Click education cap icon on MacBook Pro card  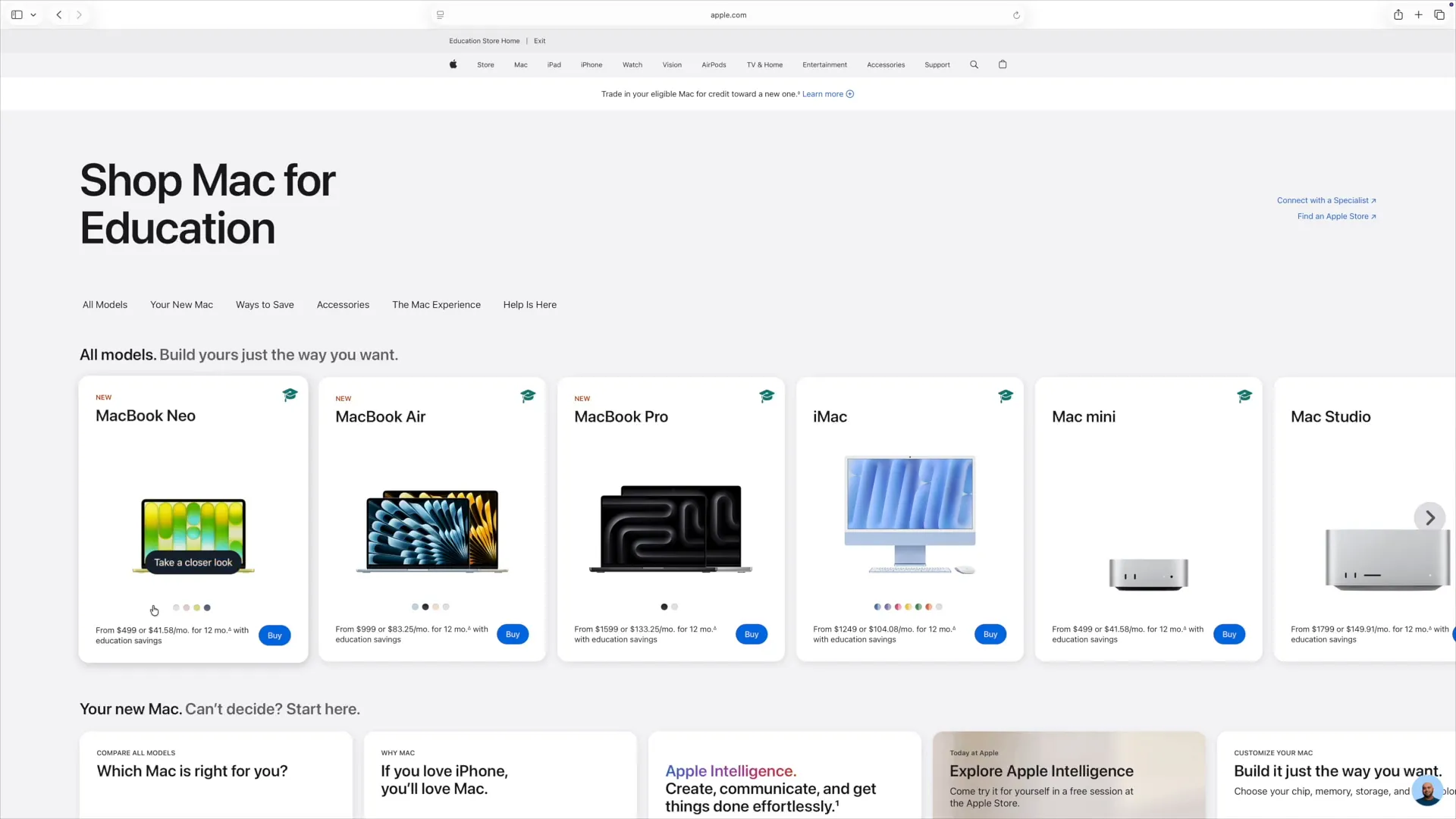(767, 395)
